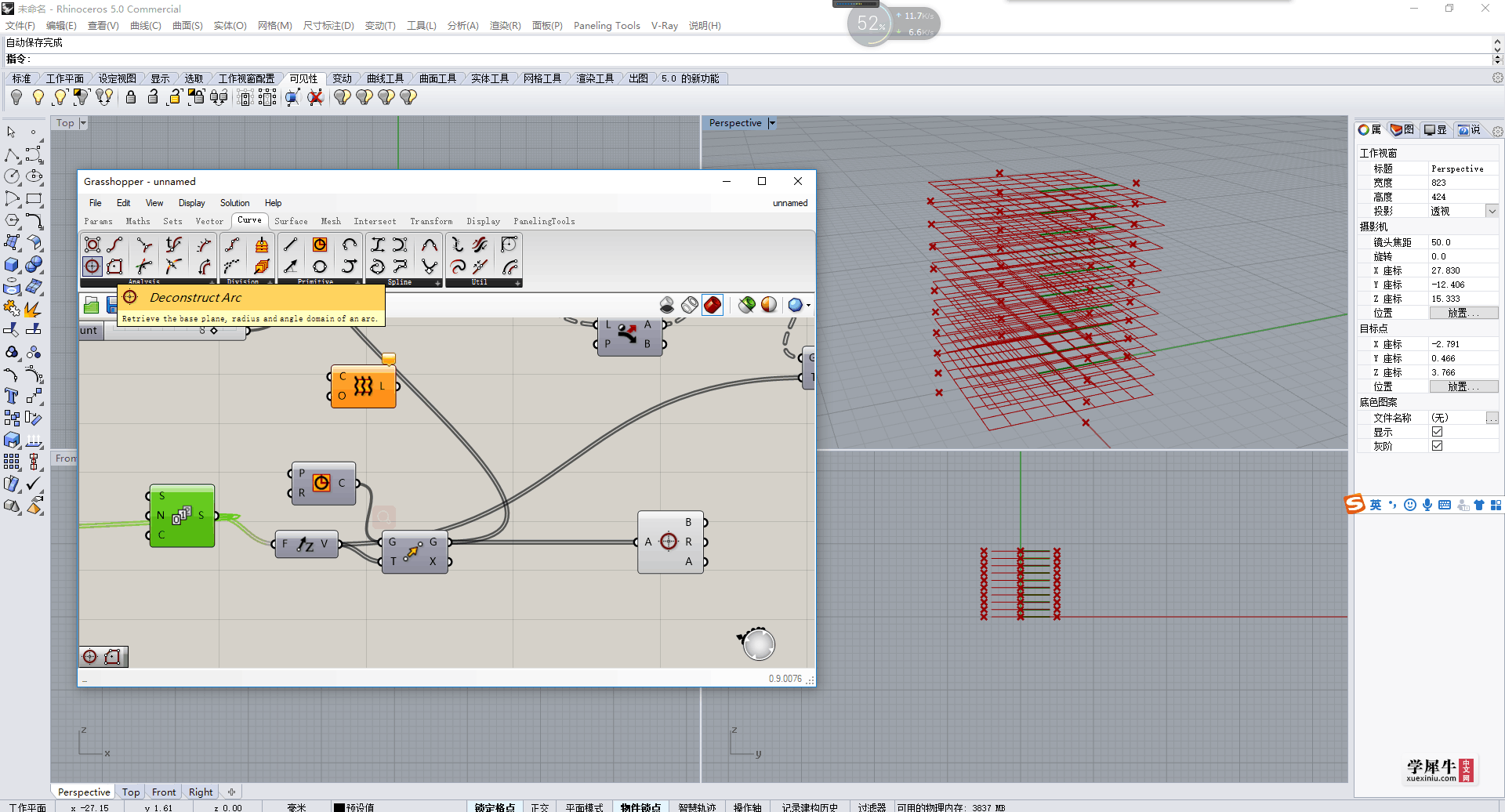Click the 放置 button under 目标点 位置

click(1463, 386)
